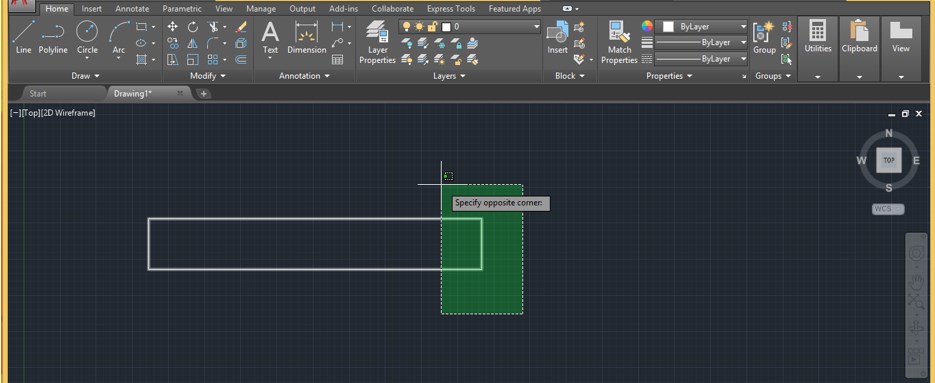Select the Hatch tool
935x383 pixels.
141,59
